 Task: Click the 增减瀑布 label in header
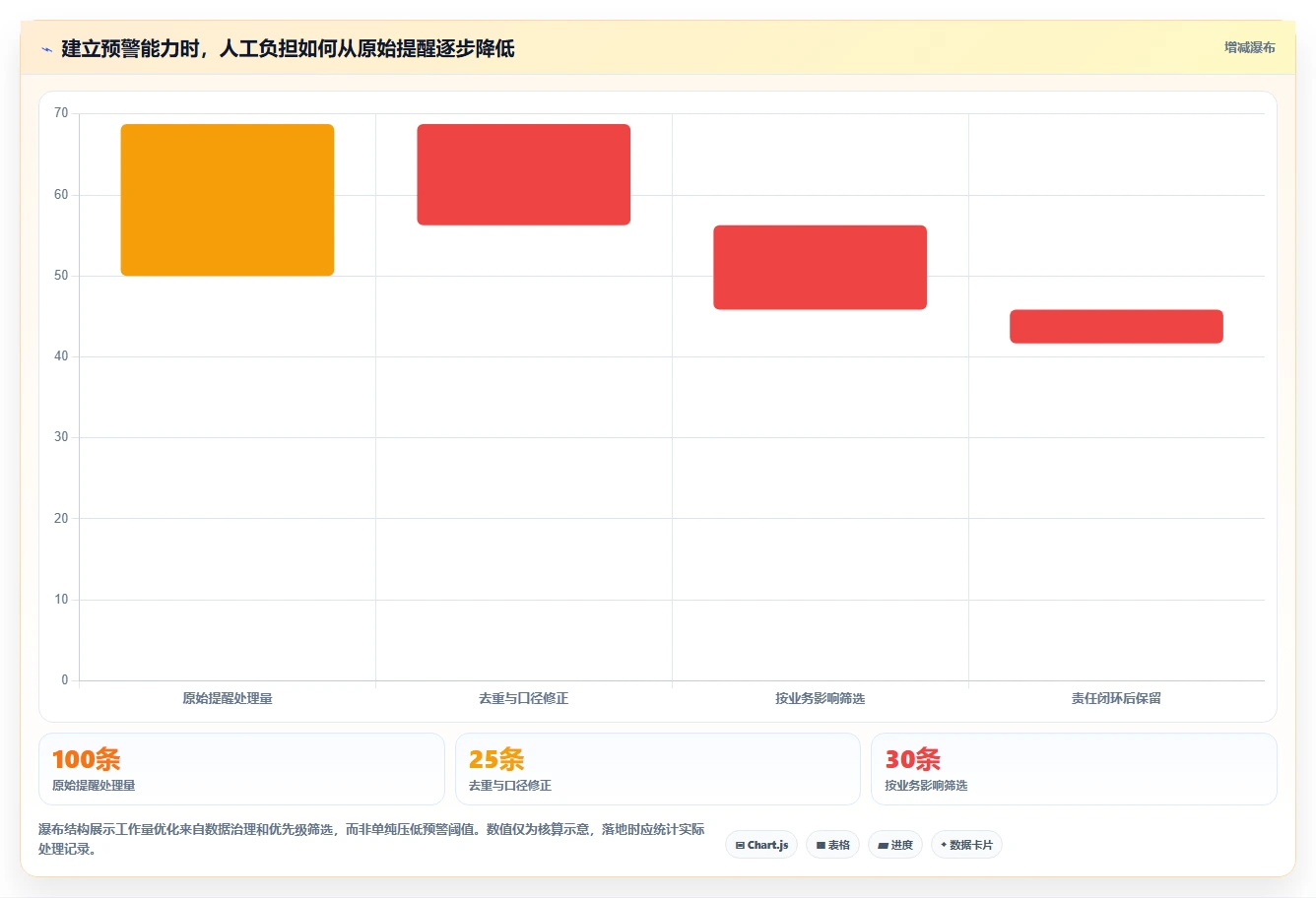tap(1249, 47)
